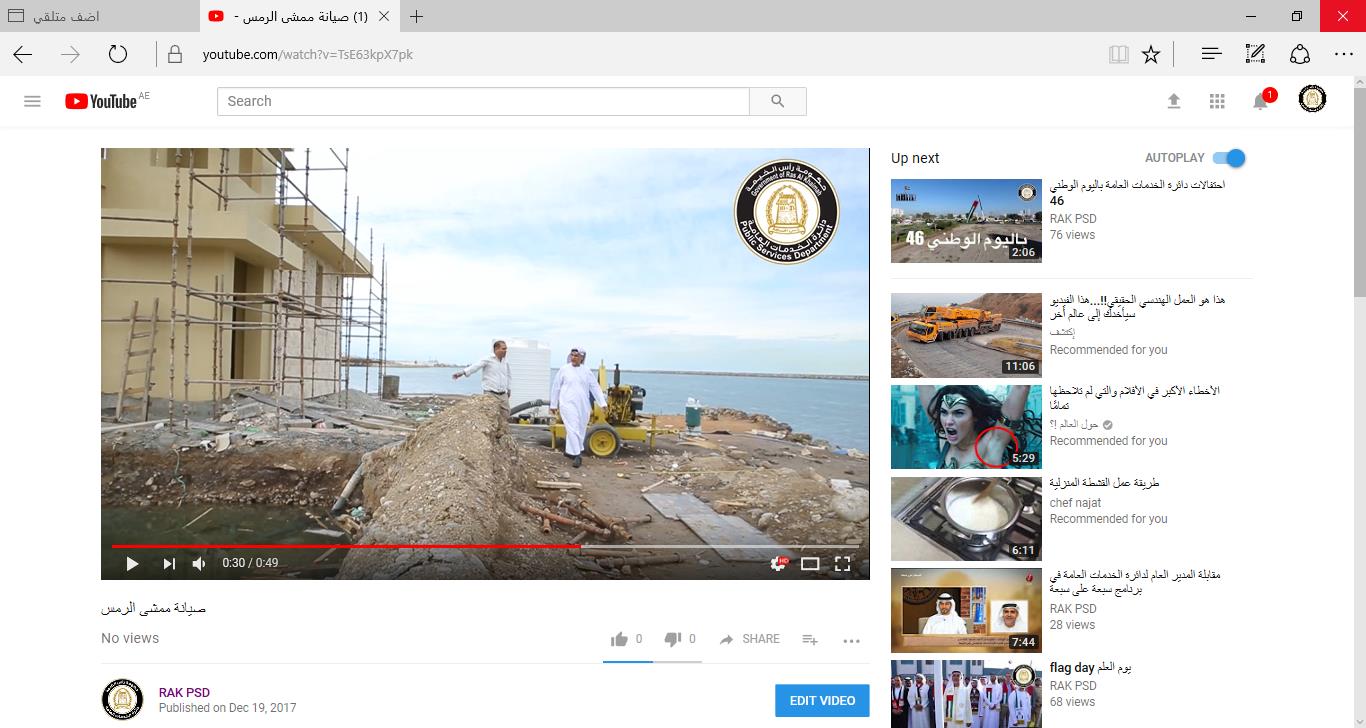Type in the YouTube Search field
1366x728 pixels.
(483, 101)
